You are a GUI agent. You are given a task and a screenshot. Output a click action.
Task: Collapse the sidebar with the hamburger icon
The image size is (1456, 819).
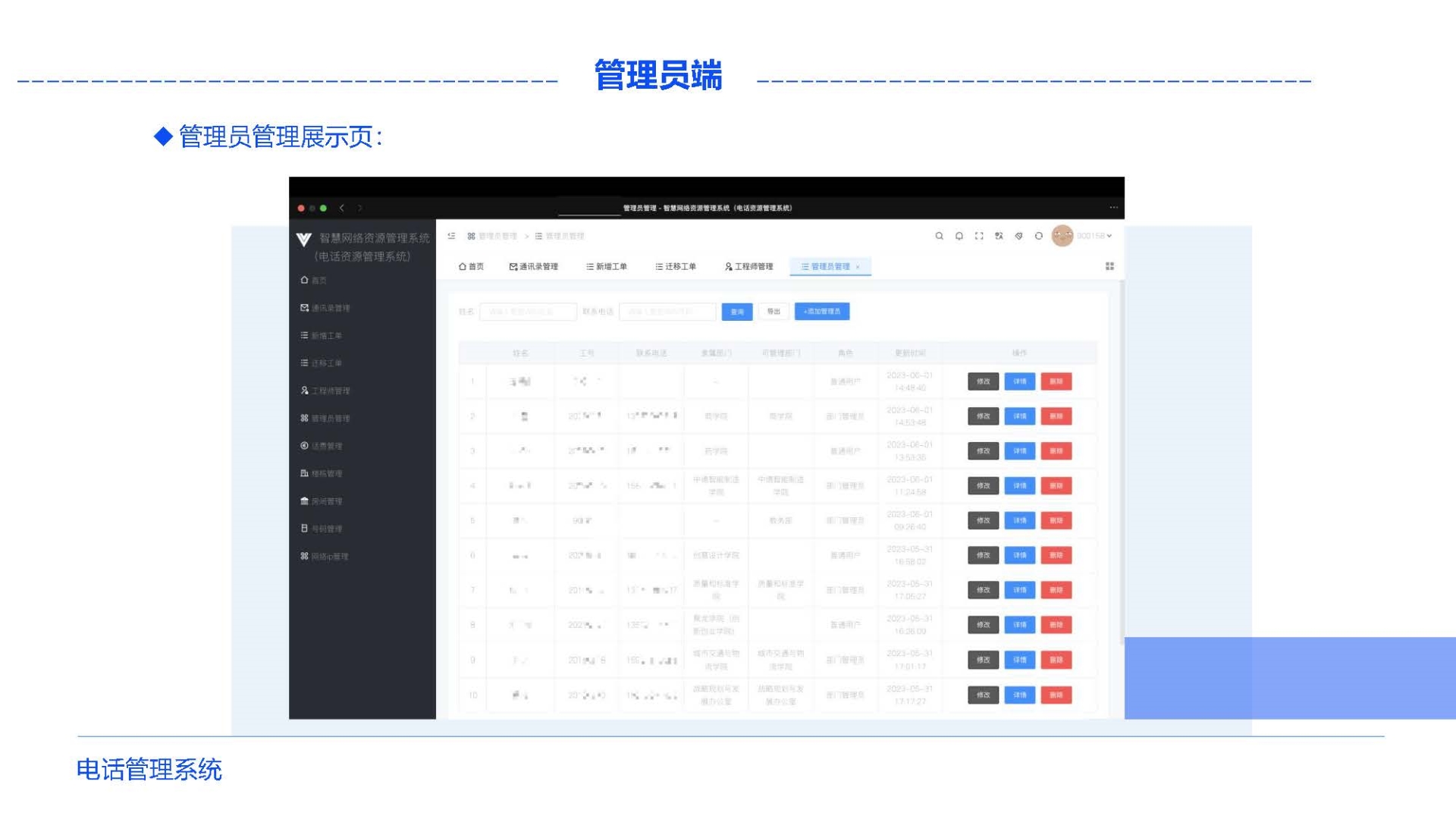[451, 236]
